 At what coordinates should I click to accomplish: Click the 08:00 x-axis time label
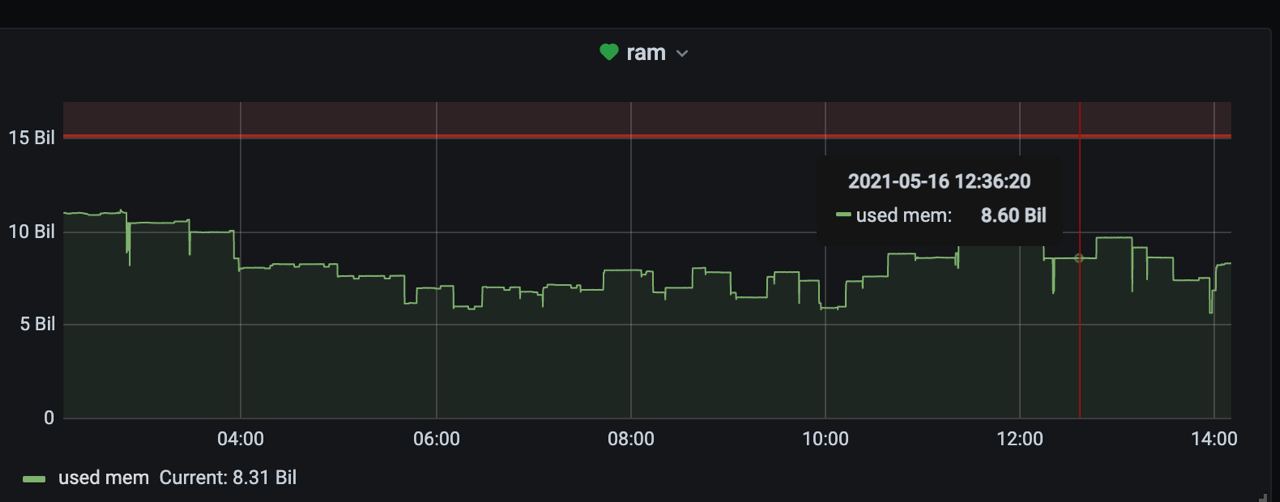[631, 439]
